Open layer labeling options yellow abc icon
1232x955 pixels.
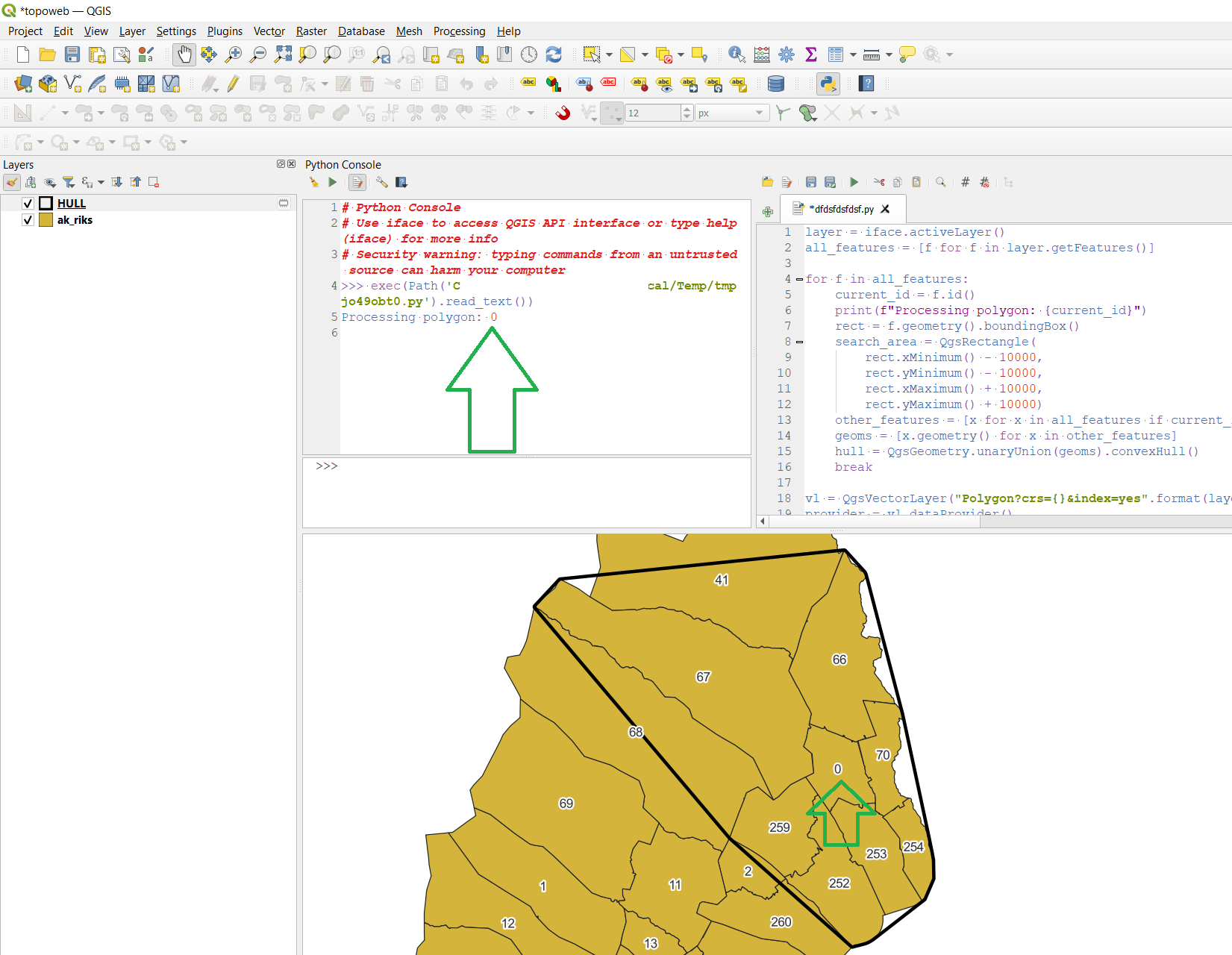528,84
